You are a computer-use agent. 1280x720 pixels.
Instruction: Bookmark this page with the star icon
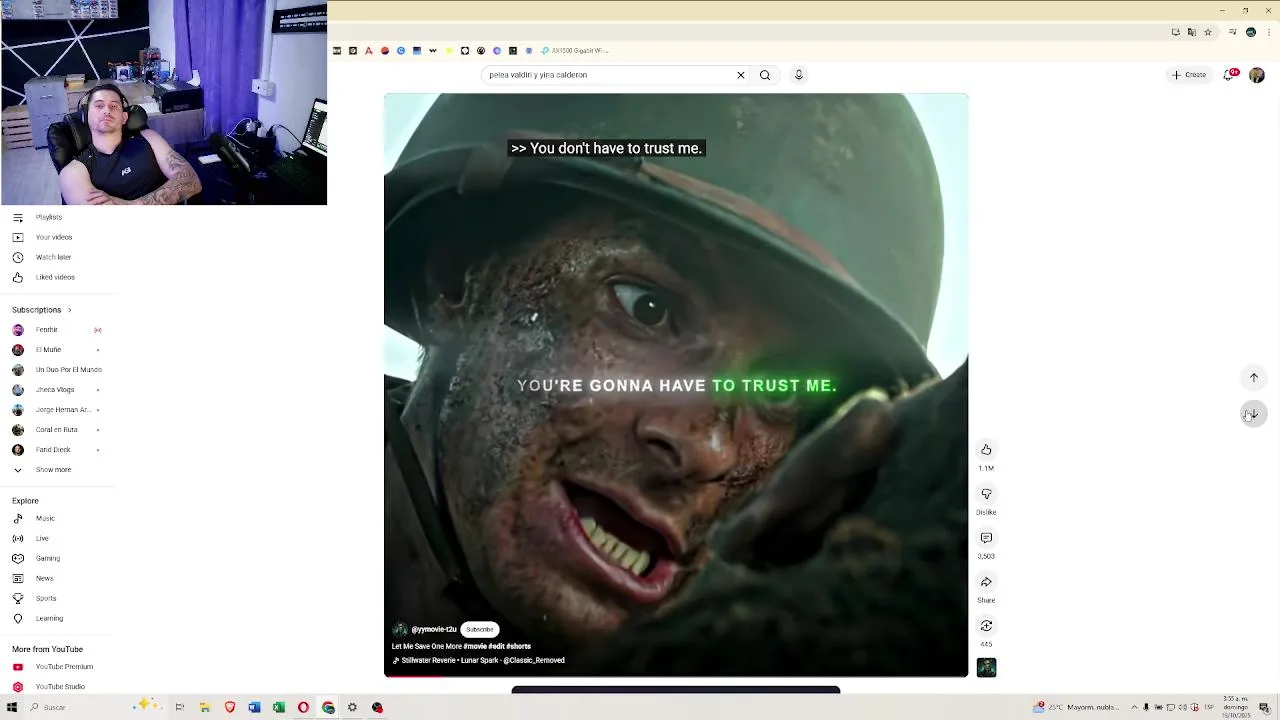pyautogui.click(x=1208, y=32)
